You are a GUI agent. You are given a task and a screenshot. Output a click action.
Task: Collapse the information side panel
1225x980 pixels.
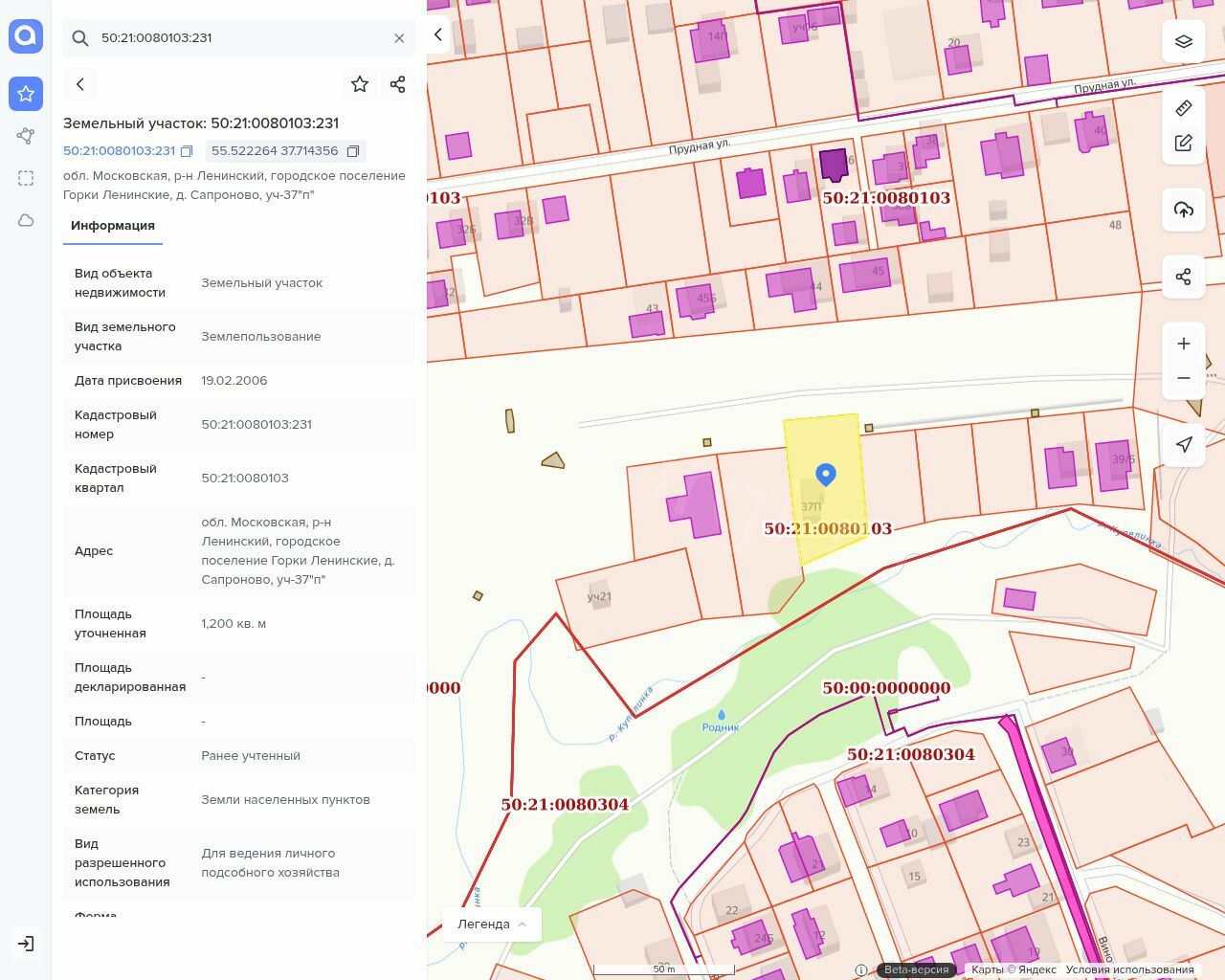(438, 34)
